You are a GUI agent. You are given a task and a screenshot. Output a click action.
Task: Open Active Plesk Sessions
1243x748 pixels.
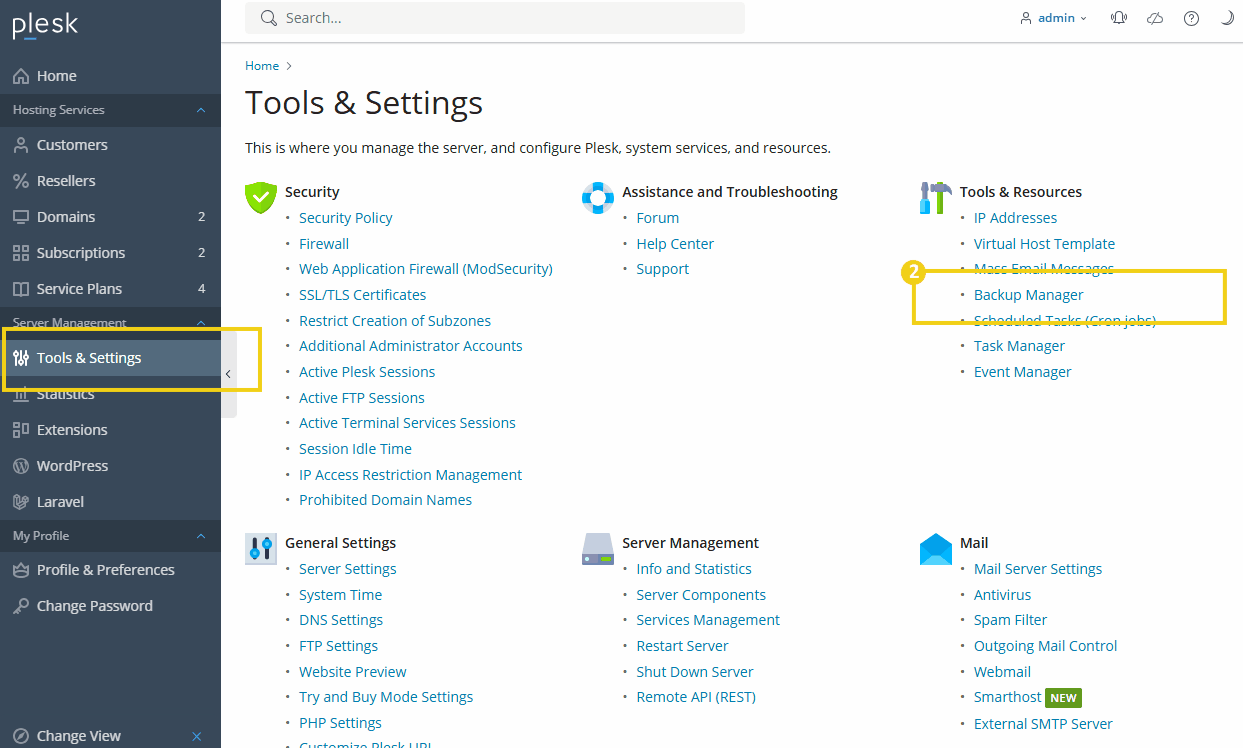[367, 372]
